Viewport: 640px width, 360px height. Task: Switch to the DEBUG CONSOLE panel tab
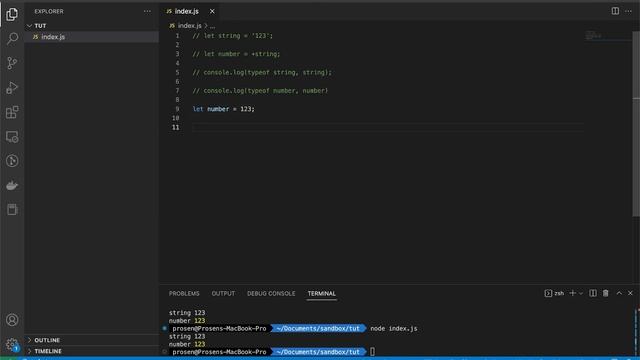pyautogui.click(x=271, y=293)
